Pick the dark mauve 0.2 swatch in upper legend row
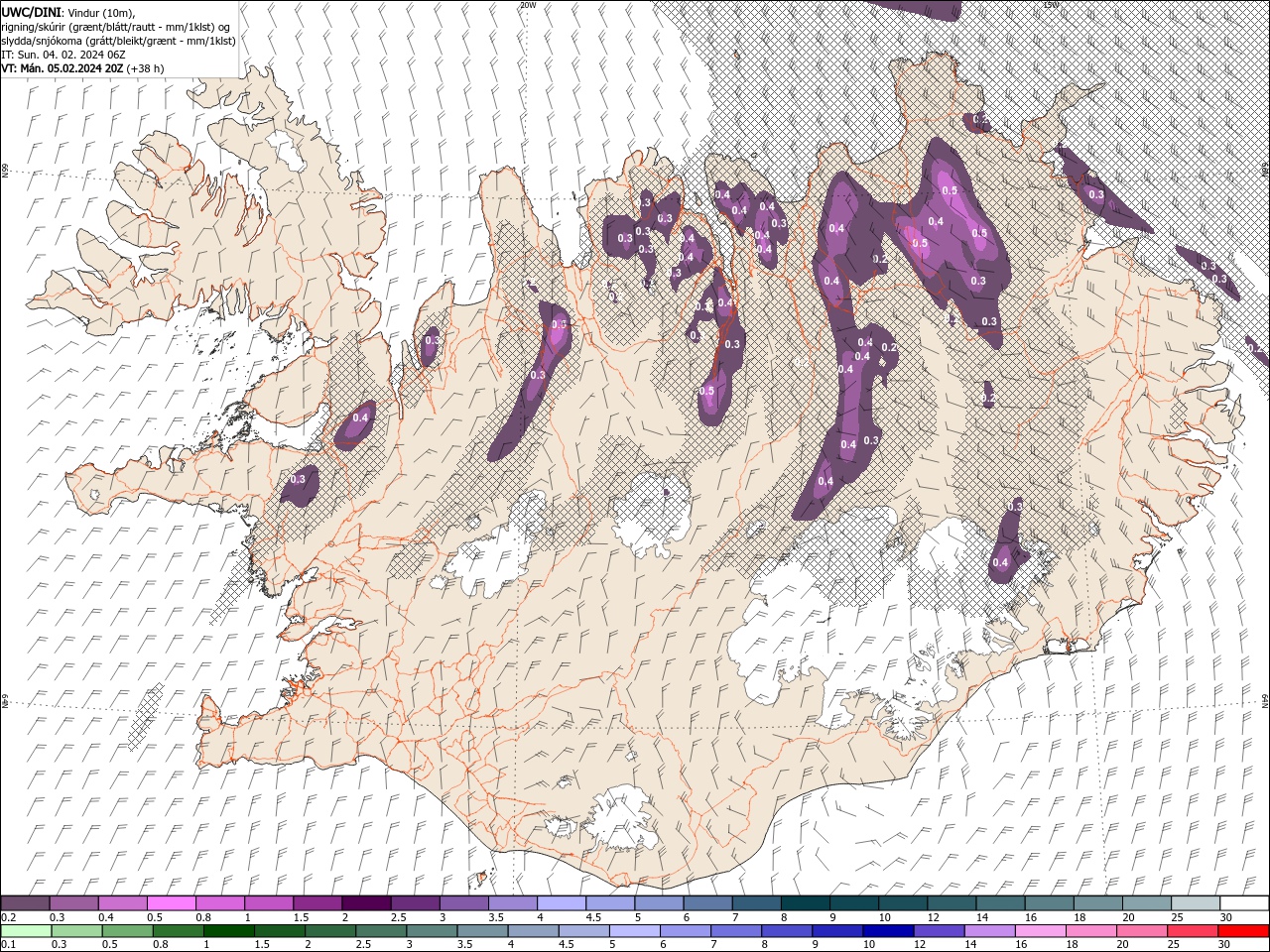 pos(25,903)
